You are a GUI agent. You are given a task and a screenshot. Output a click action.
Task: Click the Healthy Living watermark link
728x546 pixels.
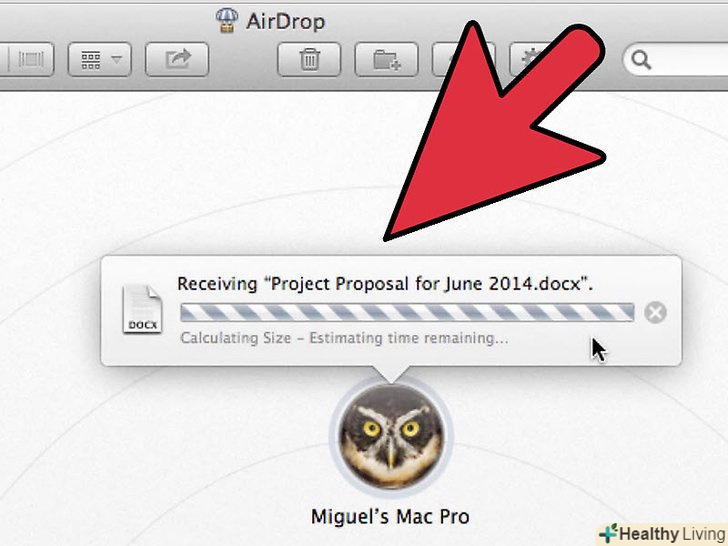pos(663,534)
